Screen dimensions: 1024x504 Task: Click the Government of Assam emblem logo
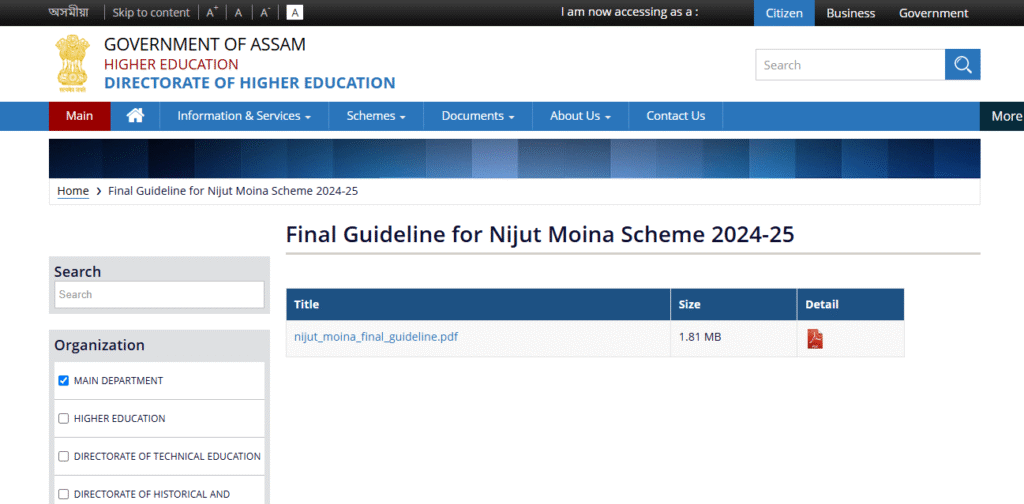(71, 64)
